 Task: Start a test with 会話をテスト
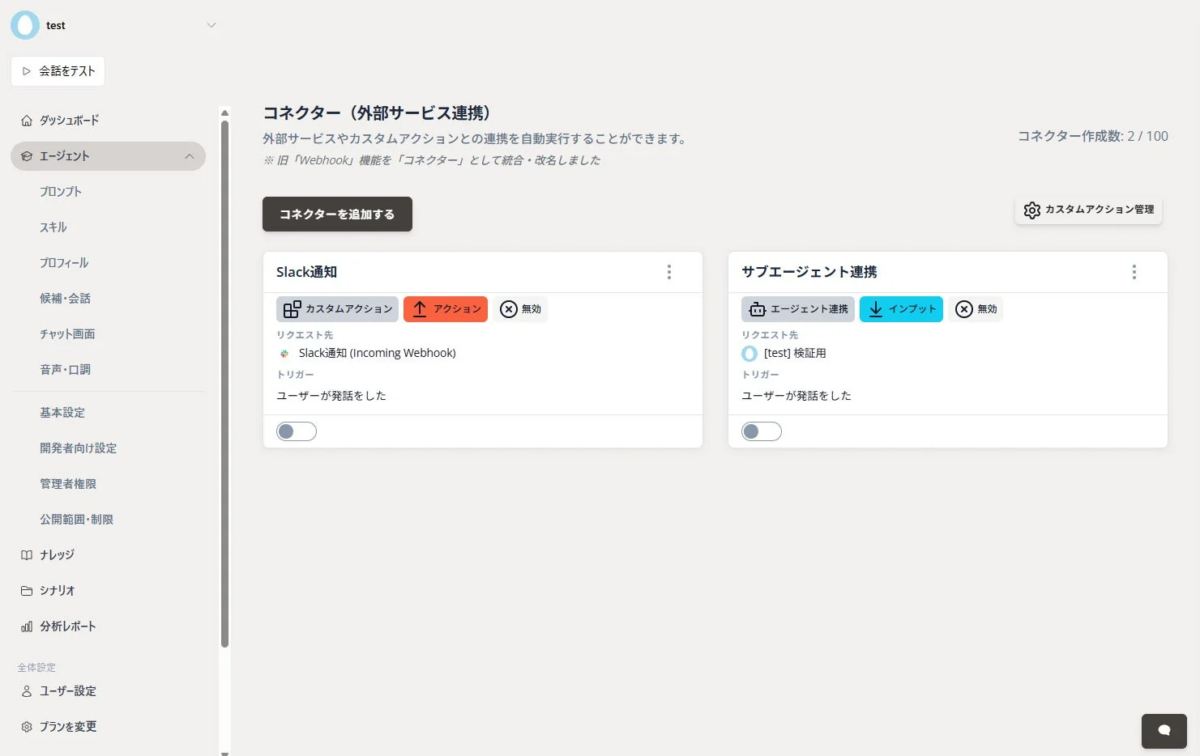57,71
